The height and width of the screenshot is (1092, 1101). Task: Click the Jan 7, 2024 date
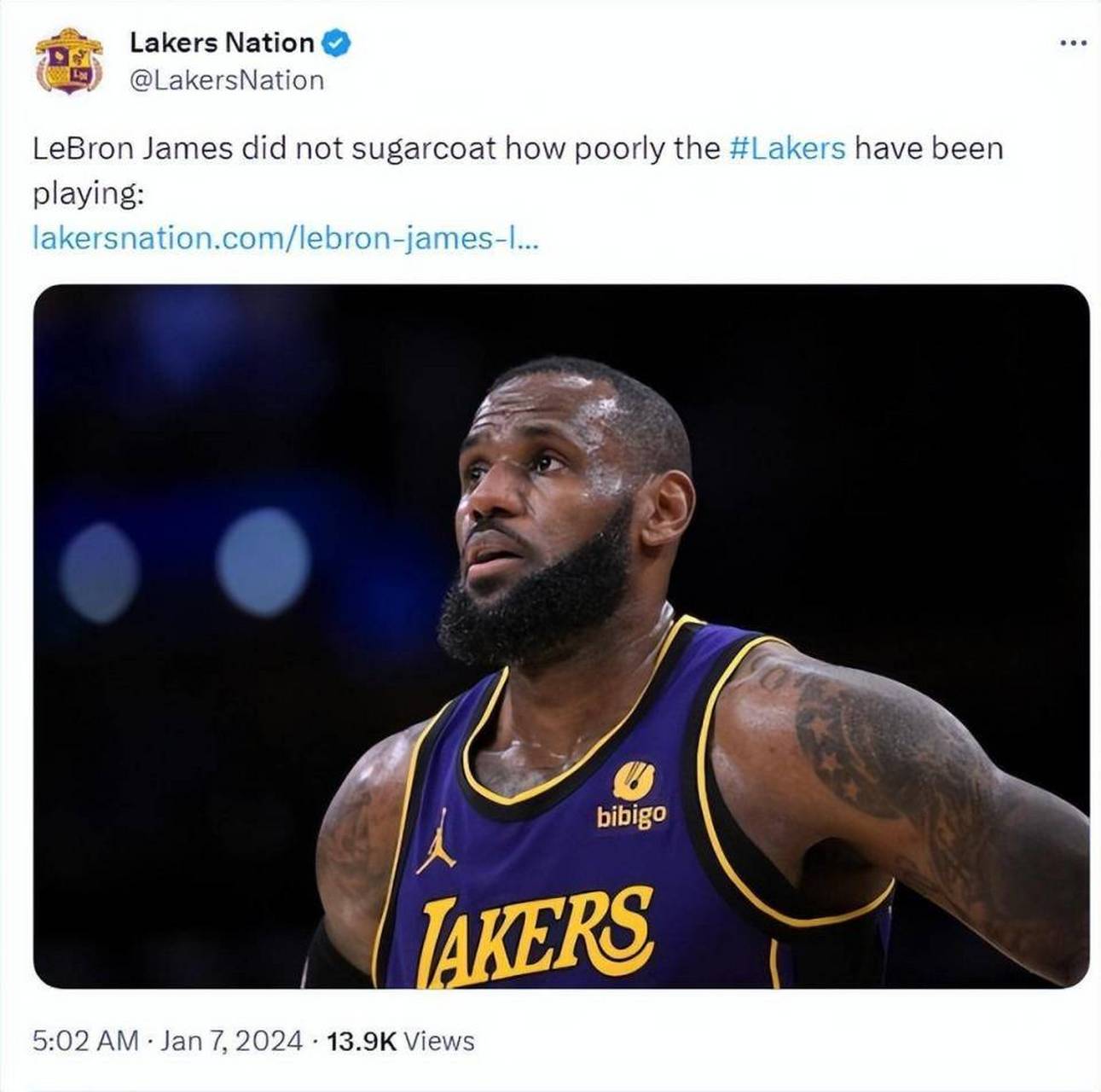tap(231, 1041)
